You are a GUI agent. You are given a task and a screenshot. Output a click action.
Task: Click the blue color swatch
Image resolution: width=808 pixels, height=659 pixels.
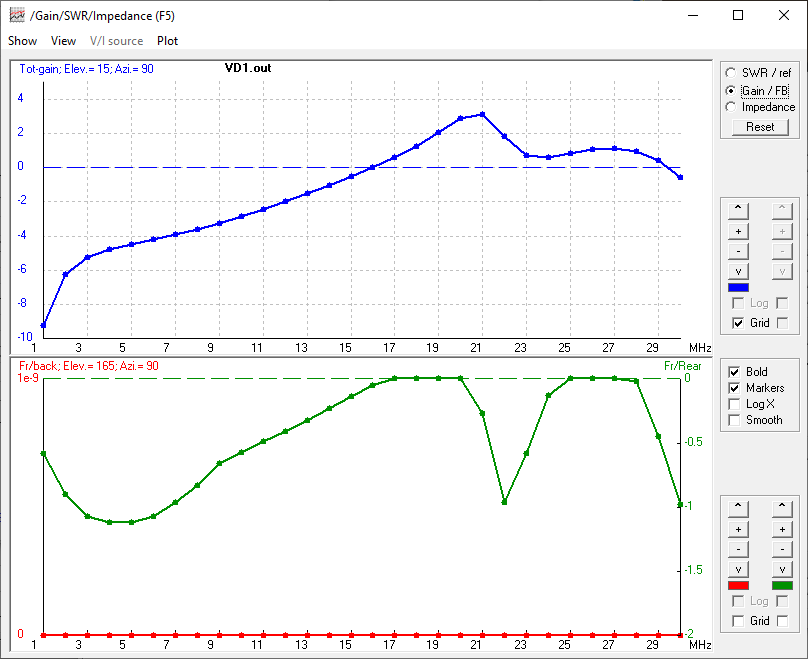pyautogui.click(x=738, y=288)
